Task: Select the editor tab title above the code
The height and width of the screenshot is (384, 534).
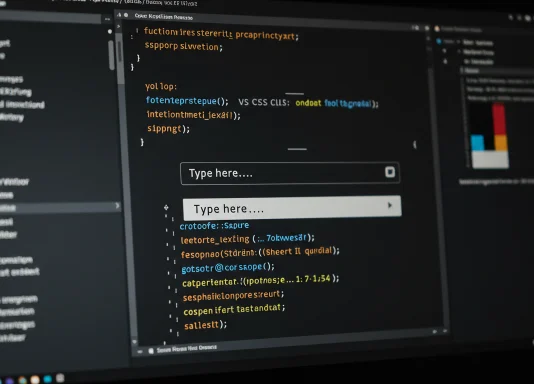Action: pos(163,16)
